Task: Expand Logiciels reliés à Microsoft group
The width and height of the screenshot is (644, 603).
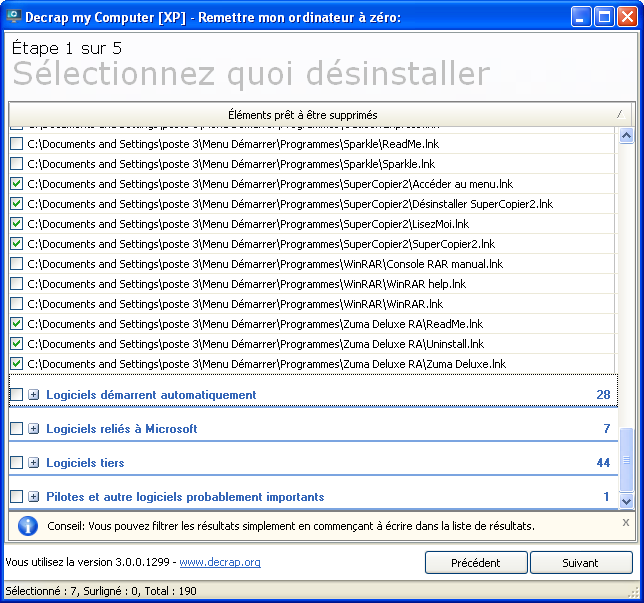Action: click(x=34, y=429)
